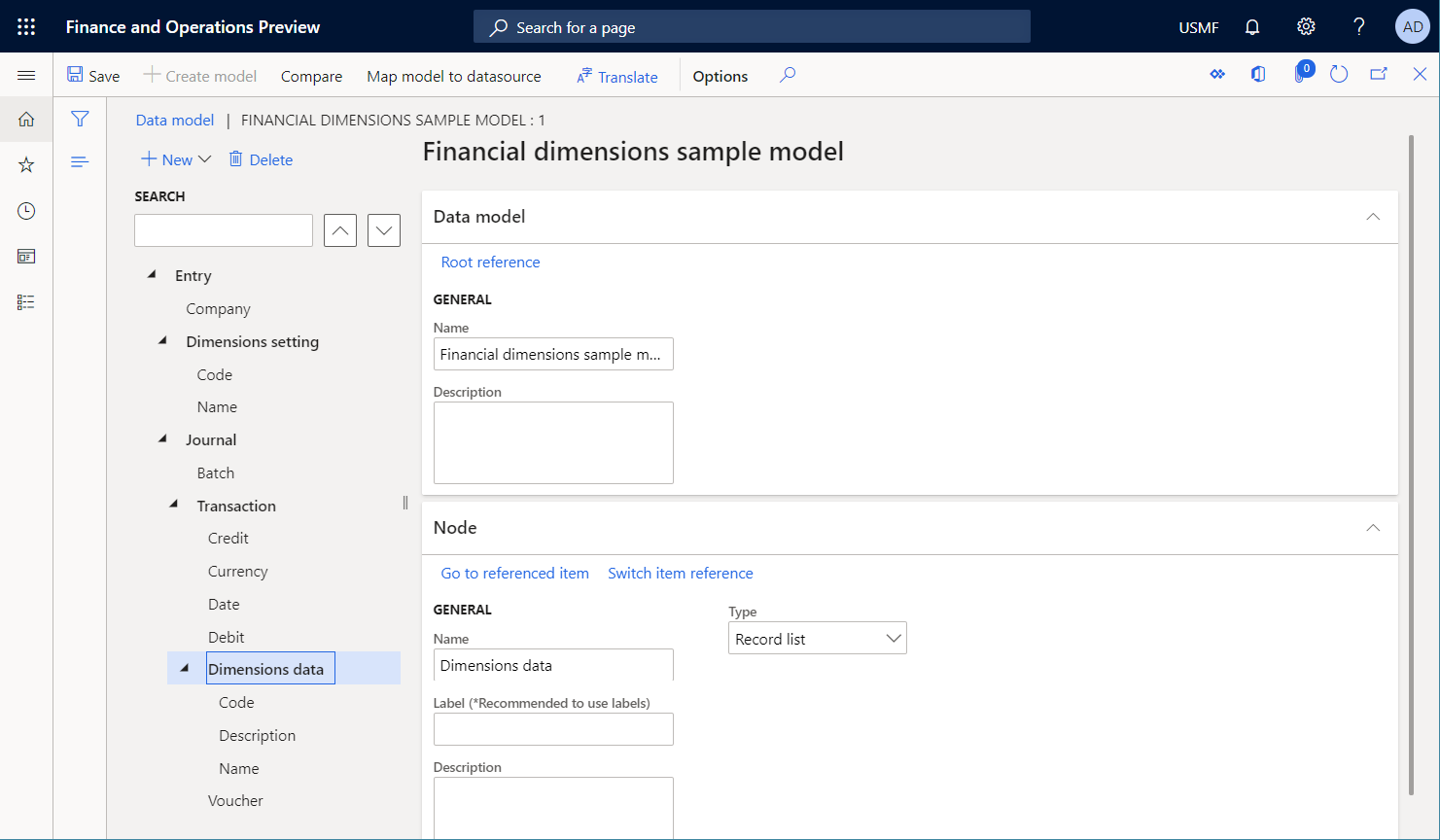The image size is (1440, 840).
Task: Select Description under Dimensions data
Action: click(258, 735)
